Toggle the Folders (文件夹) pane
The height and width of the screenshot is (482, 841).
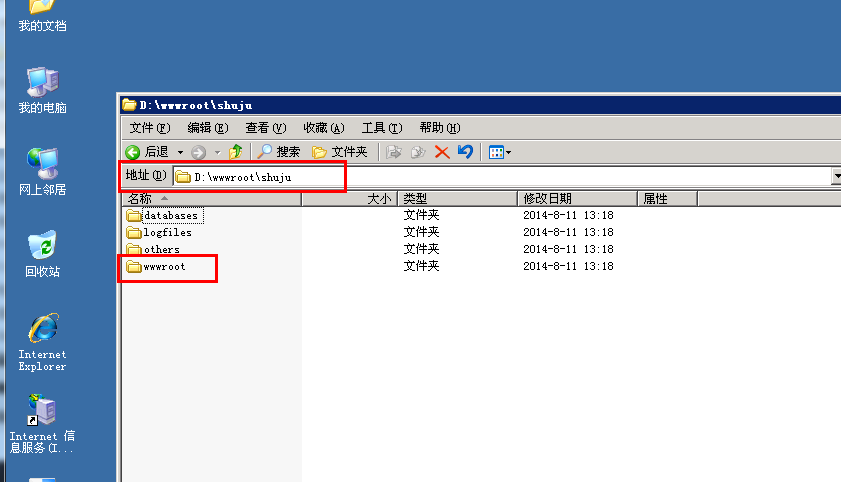click(x=340, y=152)
